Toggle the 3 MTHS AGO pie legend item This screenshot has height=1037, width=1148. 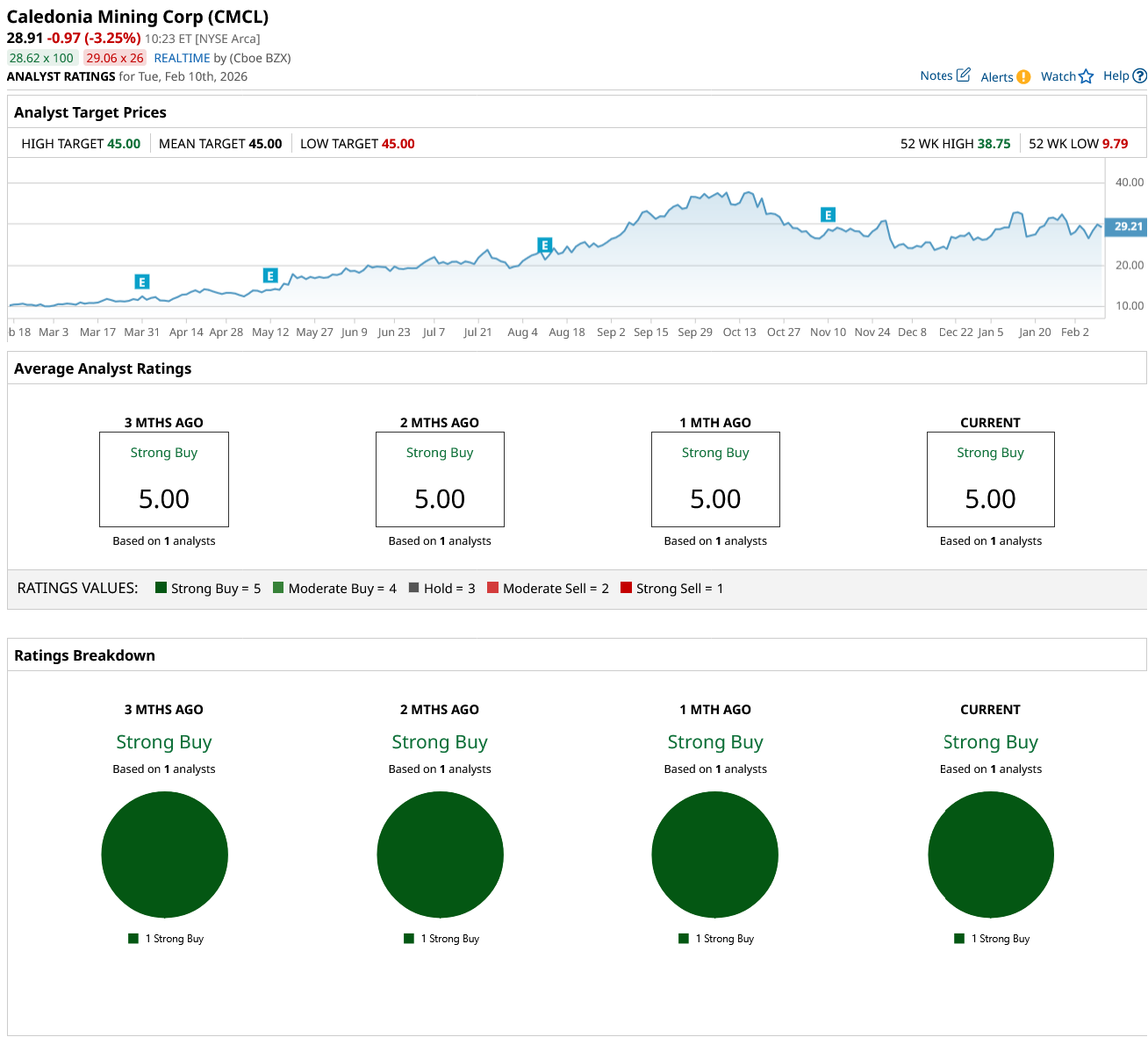(x=166, y=939)
